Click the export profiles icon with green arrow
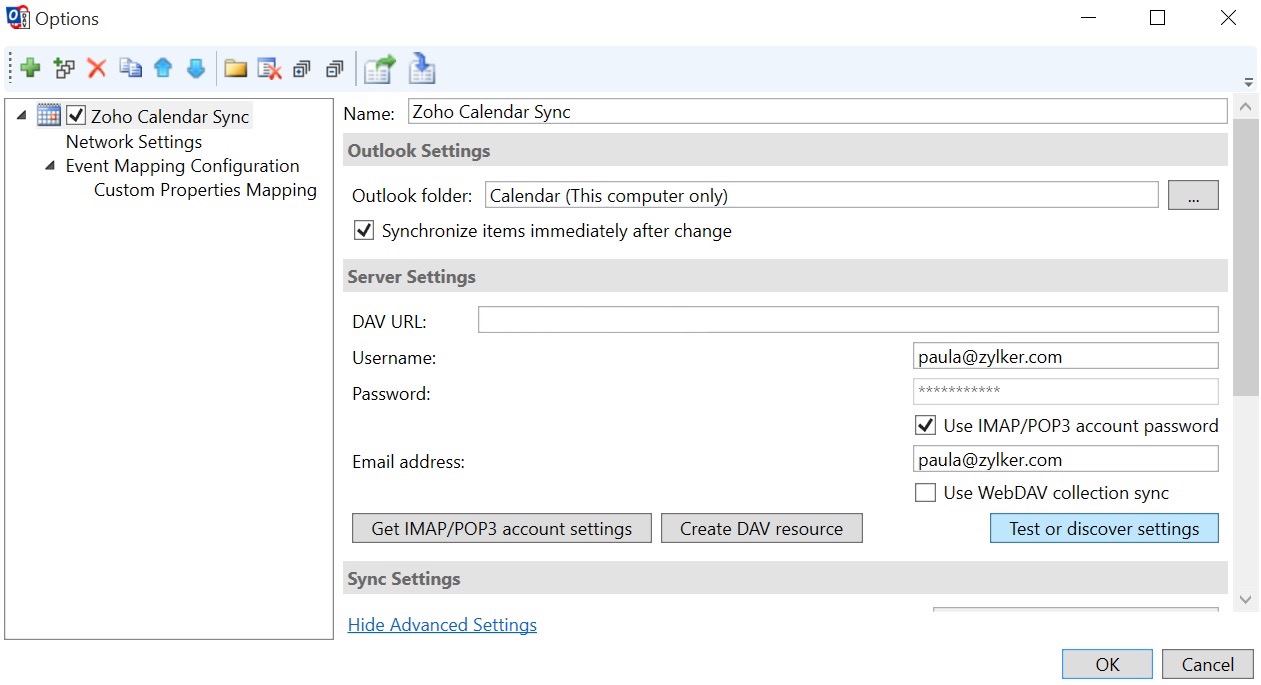Image resolution: width=1261 pixels, height=685 pixels. coord(379,69)
